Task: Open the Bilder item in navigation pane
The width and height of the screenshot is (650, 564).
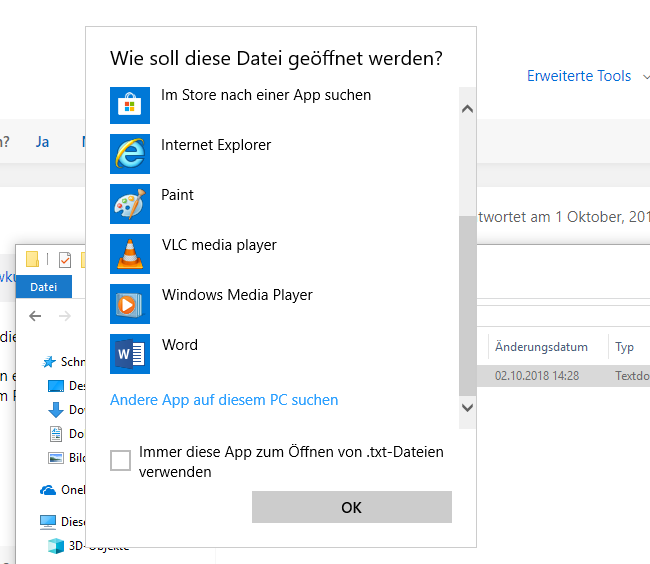Action: [x=66, y=458]
